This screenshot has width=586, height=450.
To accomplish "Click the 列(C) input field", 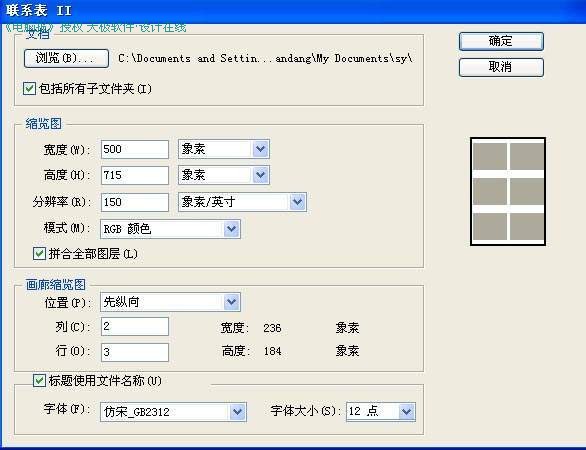I will [x=135, y=326].
